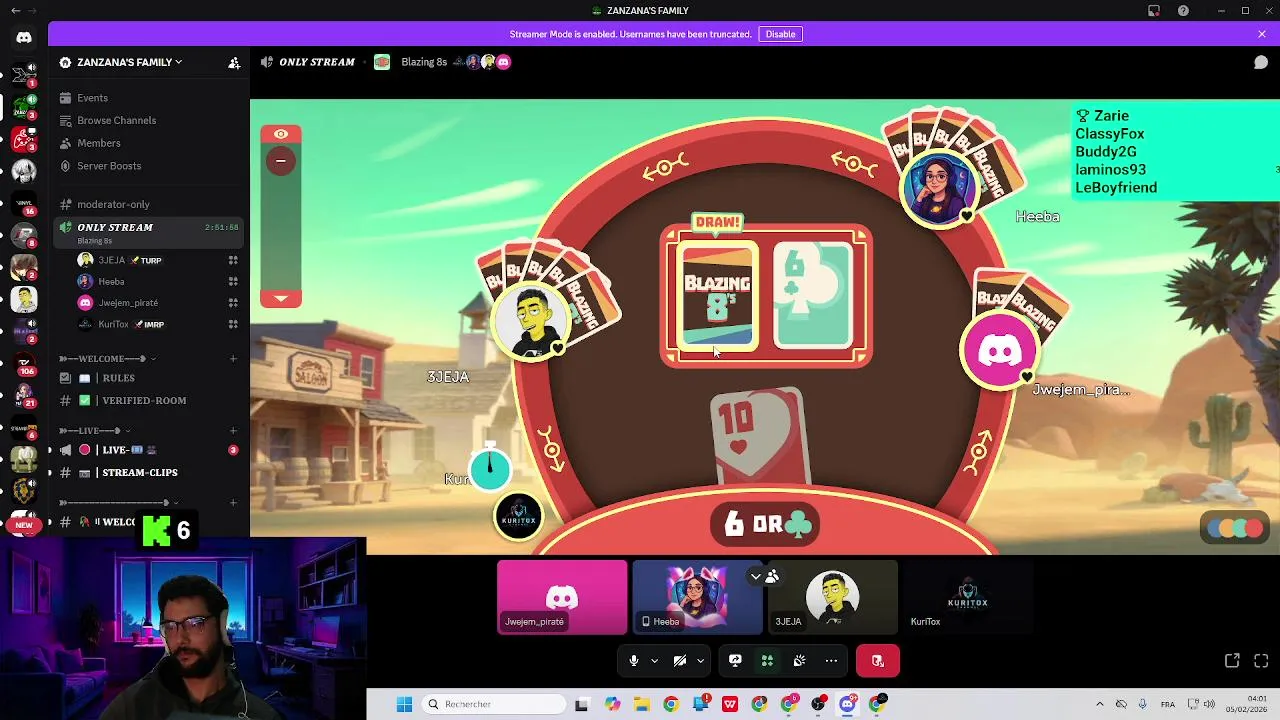Add channel to WELCOME category plus icon
The height and width of the screenshot is (720, 1280).
[233, 358]
